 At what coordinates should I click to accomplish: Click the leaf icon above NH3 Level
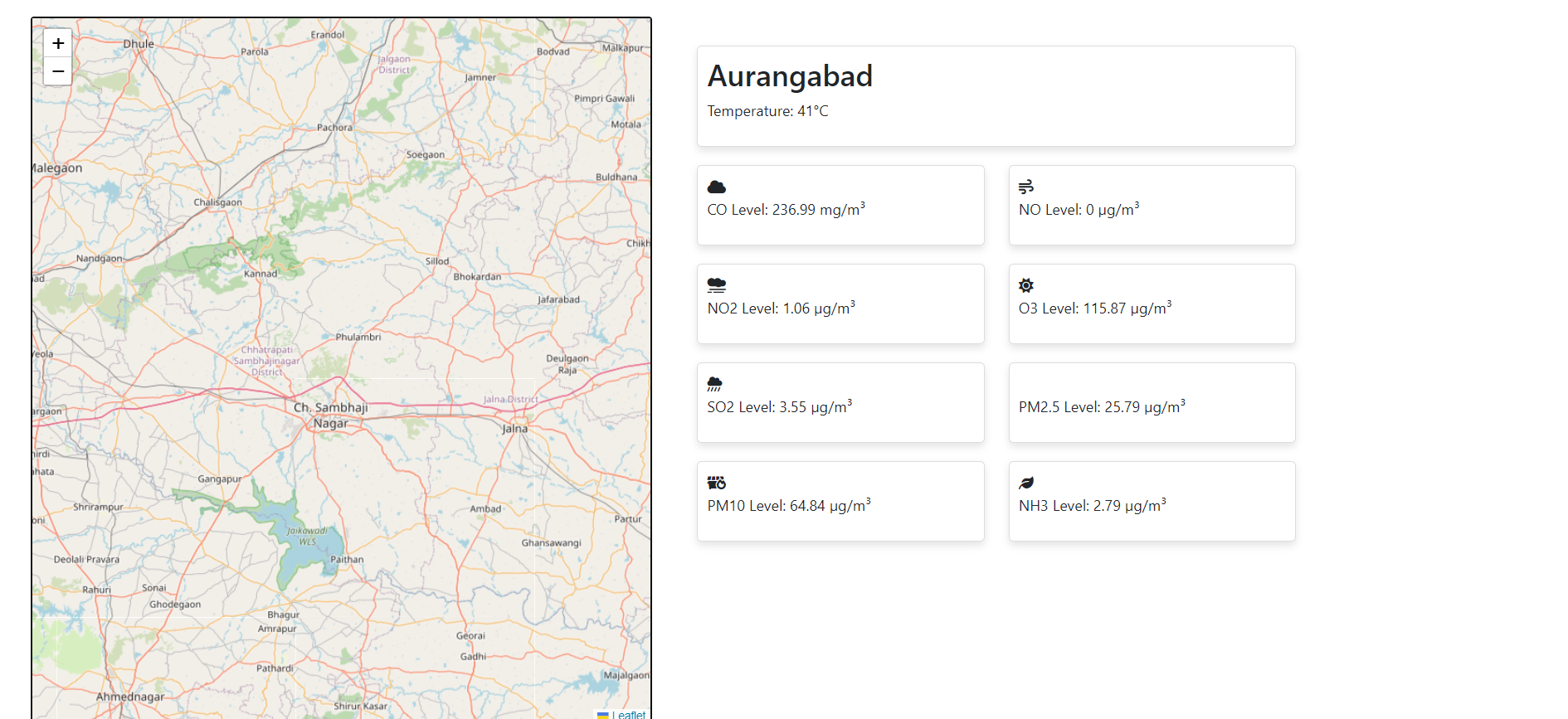[x=1026, y=483]
